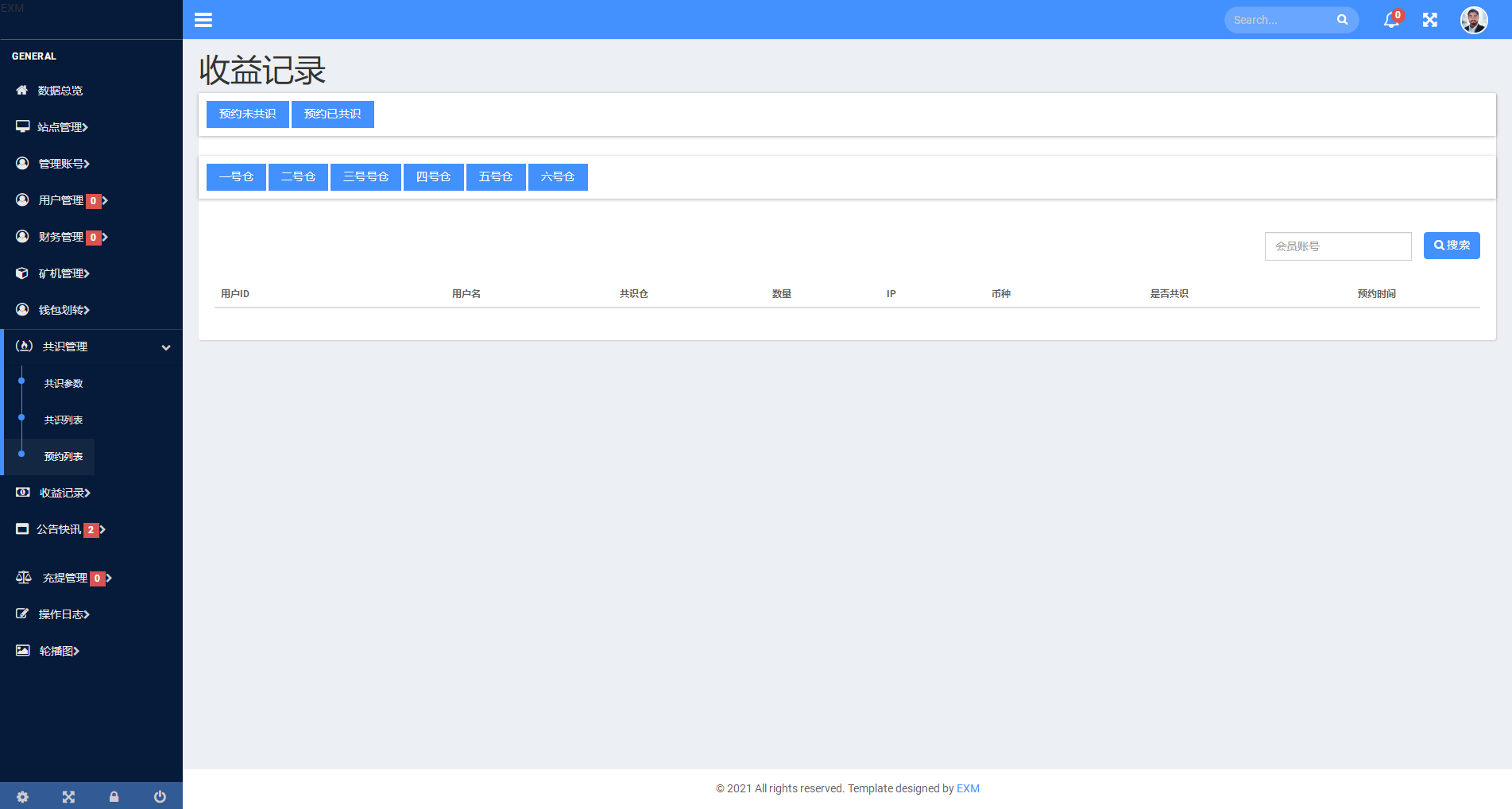Click the image icon beside 轮播图
This screenshot has width=1512, height=809.
point(23,650)
